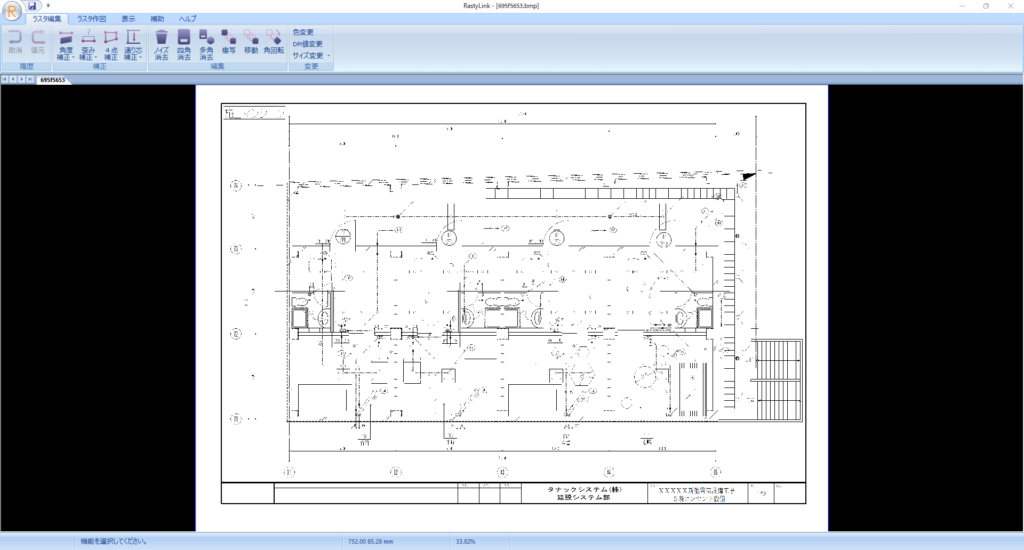The height and width of the screenshot is (550, 1024).
Task: Switch to the ラスタ作図 ribbon tab
Action: click(x=91, y=19)
